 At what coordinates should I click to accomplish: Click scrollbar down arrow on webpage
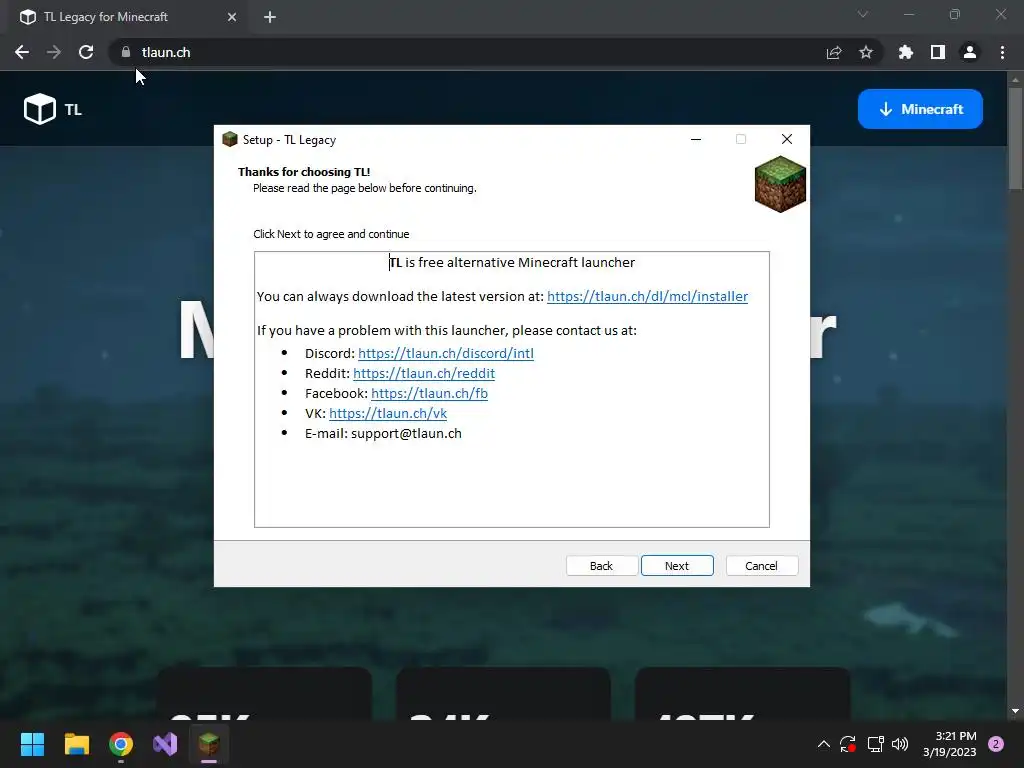click(1015, 711)
